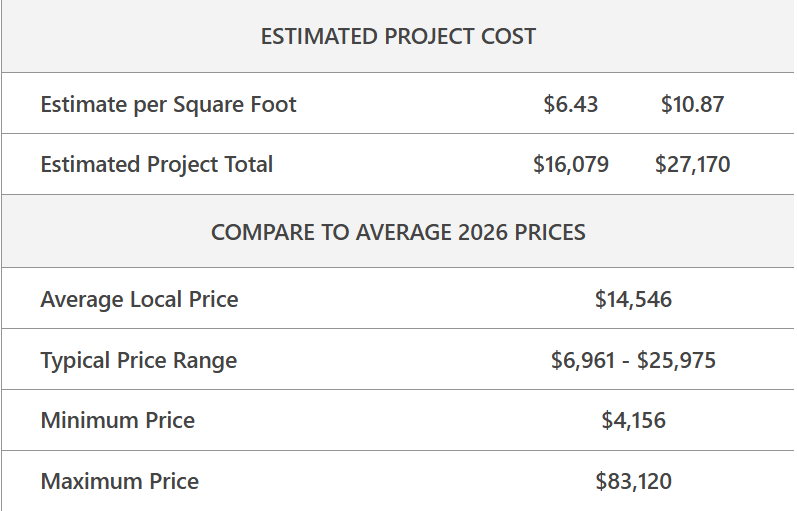Click the $14,546 average price value
The image size is (797, 511).
point(633,299)
